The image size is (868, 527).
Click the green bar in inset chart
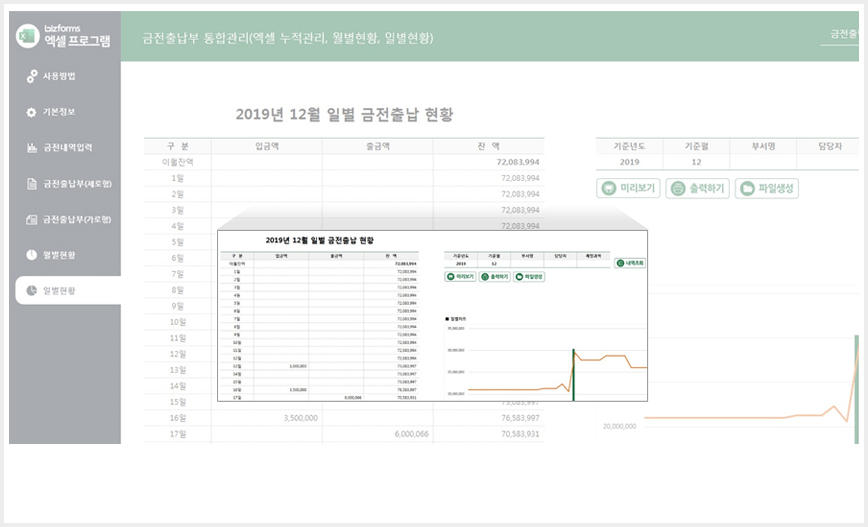pos(574,375)
